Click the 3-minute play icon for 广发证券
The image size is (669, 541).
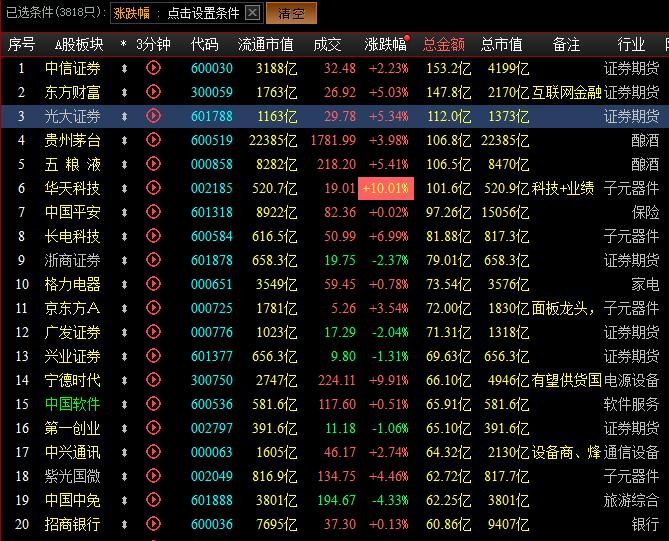[x=153, y=332]
